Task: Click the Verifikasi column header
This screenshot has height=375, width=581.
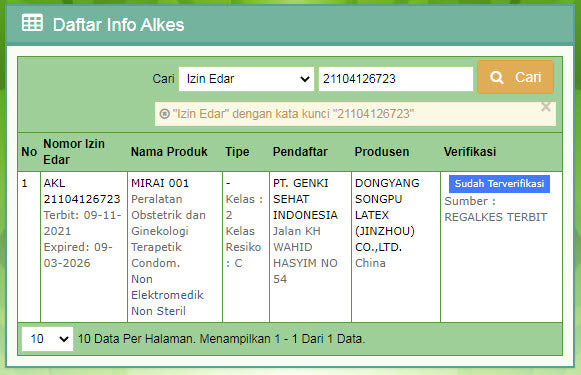Action: pos(470,152)
